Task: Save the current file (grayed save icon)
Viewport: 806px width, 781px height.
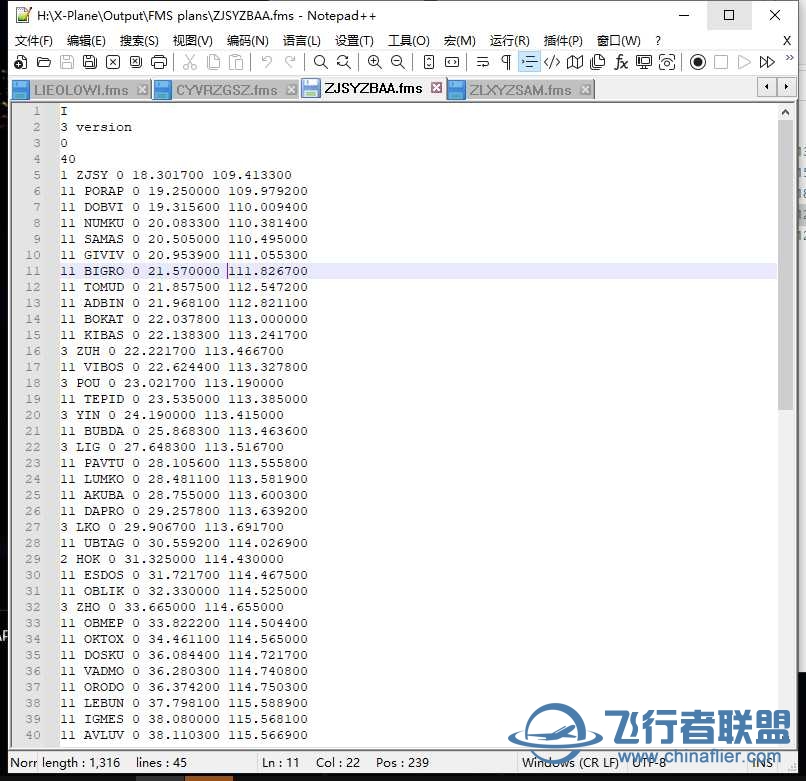Action: (67, 62)
